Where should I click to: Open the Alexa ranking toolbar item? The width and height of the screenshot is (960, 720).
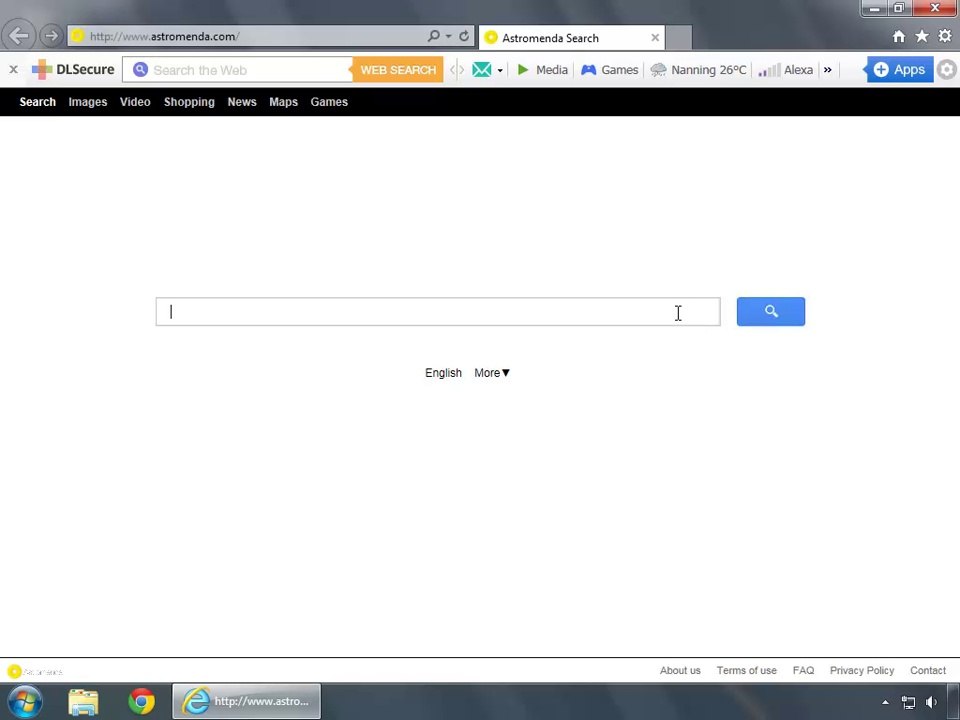pos(786,70)
